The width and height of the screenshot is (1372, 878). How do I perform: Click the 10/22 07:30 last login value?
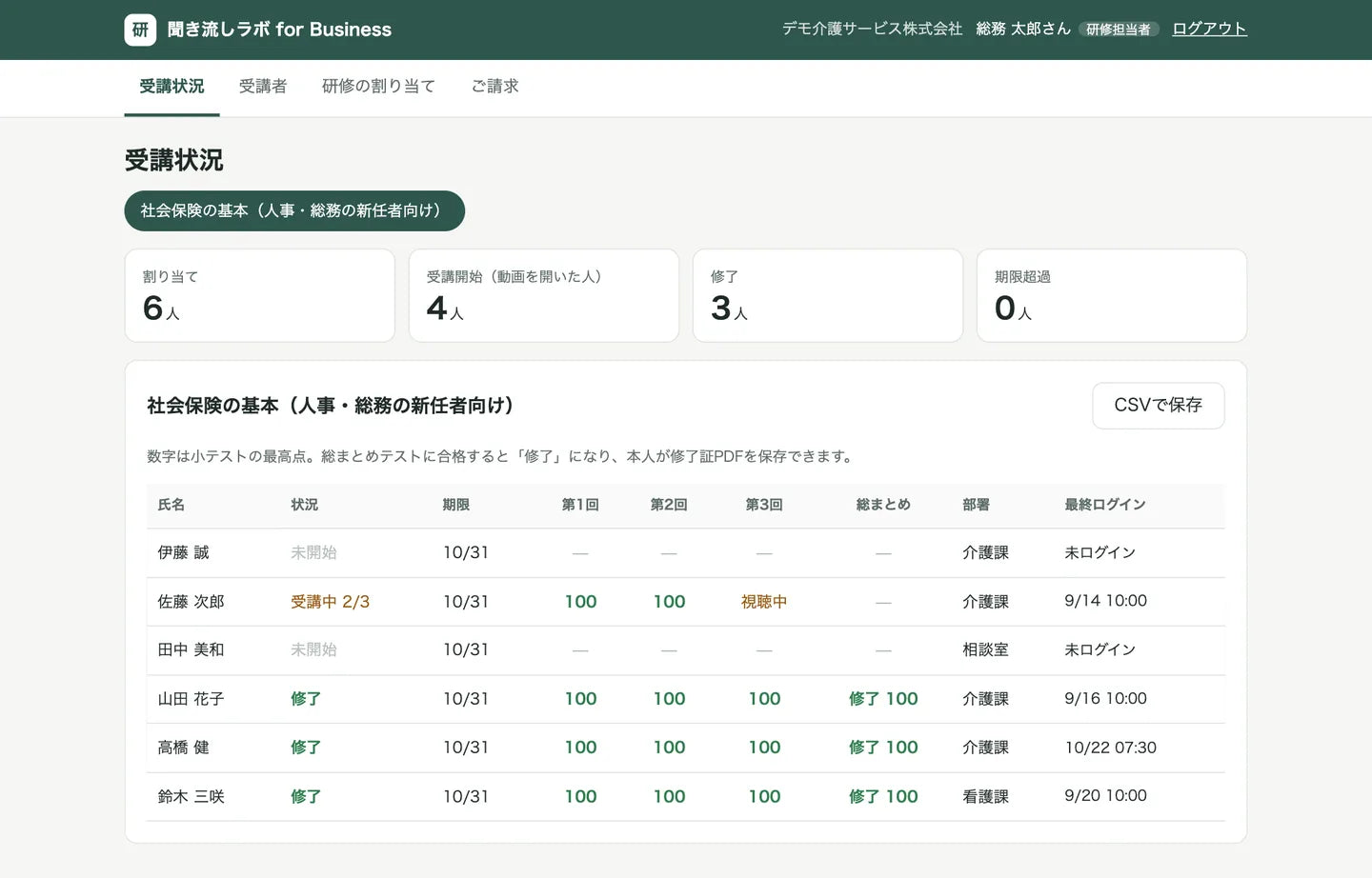pos(1110,748)
